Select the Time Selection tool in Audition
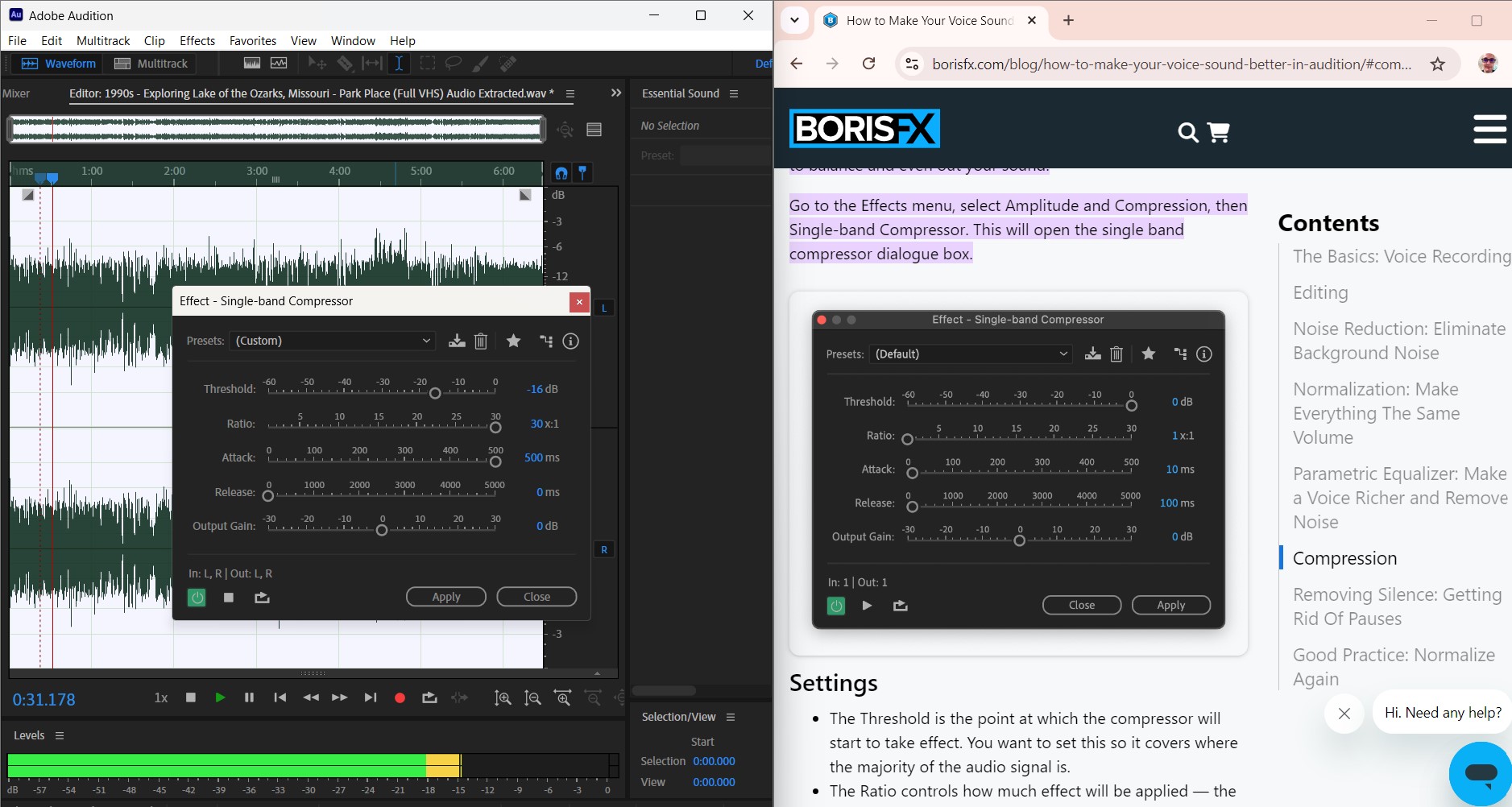Viewport: 1512px width, 807px height. pos(399,64)
